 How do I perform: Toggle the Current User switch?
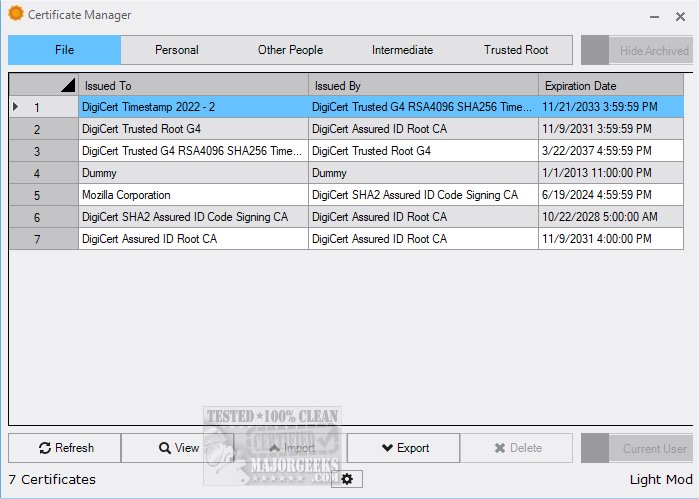coord(637,449)
